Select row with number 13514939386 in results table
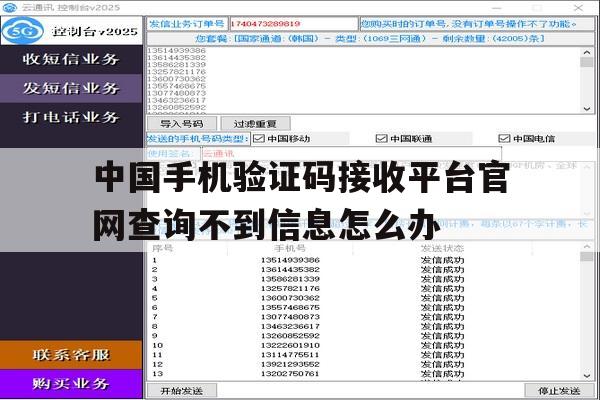 [x=364, y=260]
